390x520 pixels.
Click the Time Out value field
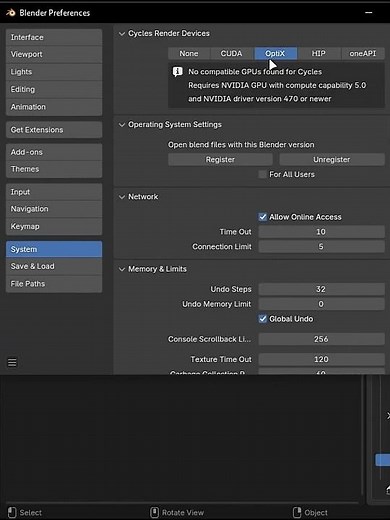tap(321, 232)
